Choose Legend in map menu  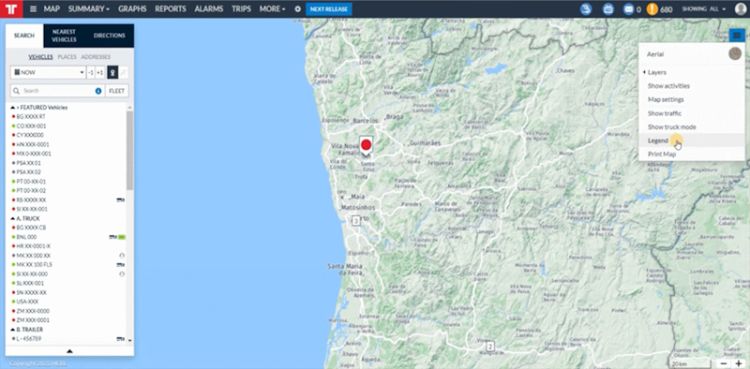coord(658,141)
